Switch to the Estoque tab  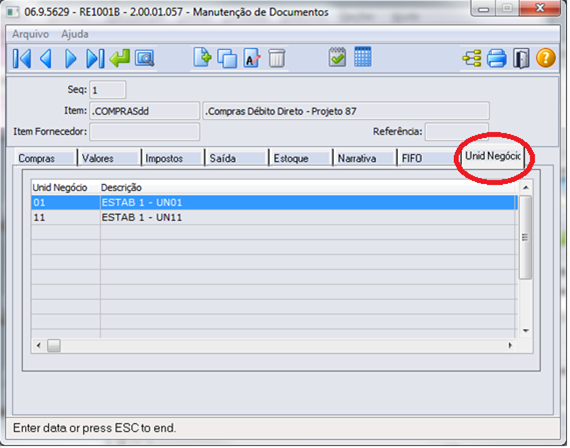coord(301,159)
